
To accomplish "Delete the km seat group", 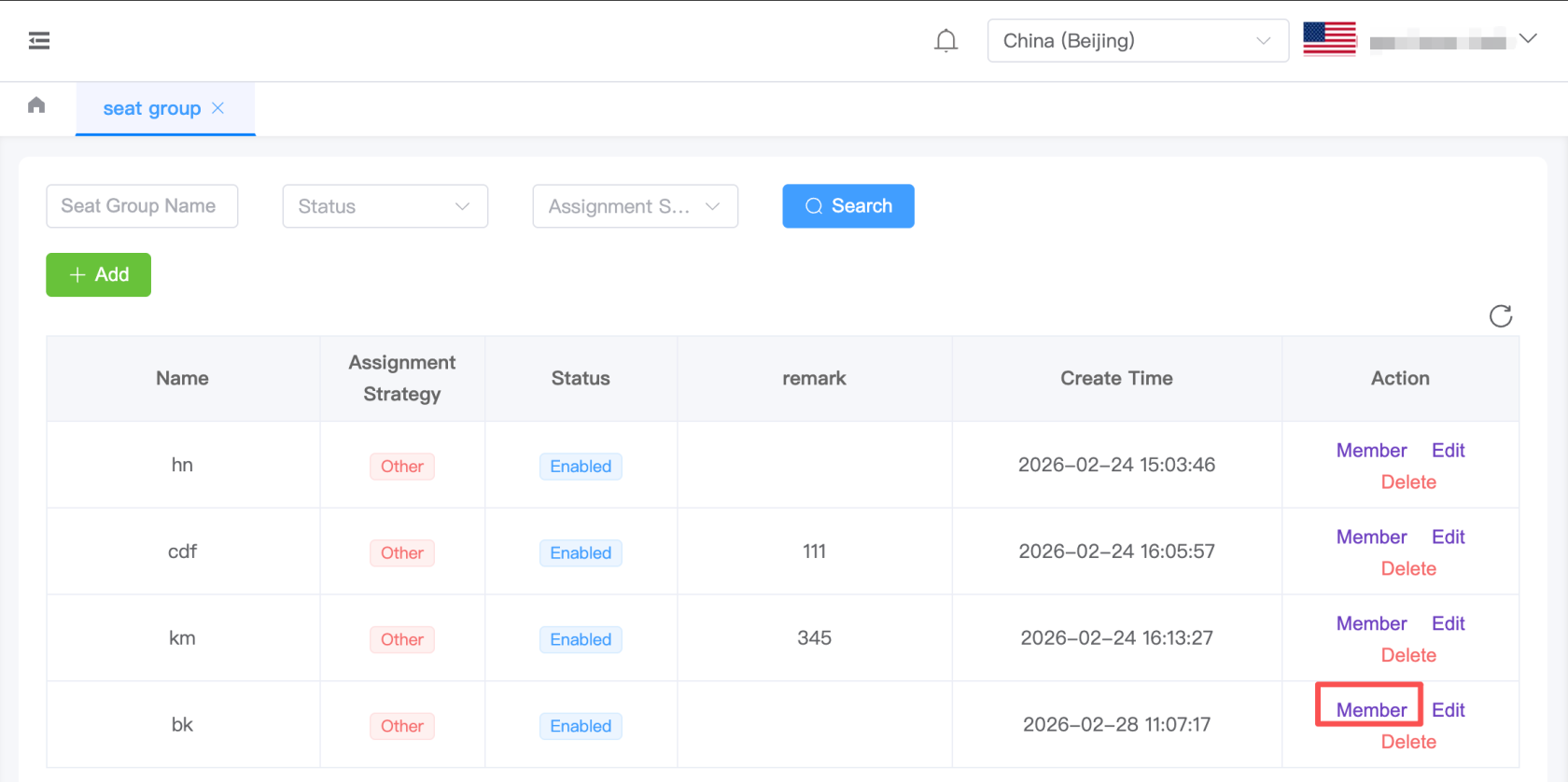I will pyautogui.click(x=1408, y=656).
